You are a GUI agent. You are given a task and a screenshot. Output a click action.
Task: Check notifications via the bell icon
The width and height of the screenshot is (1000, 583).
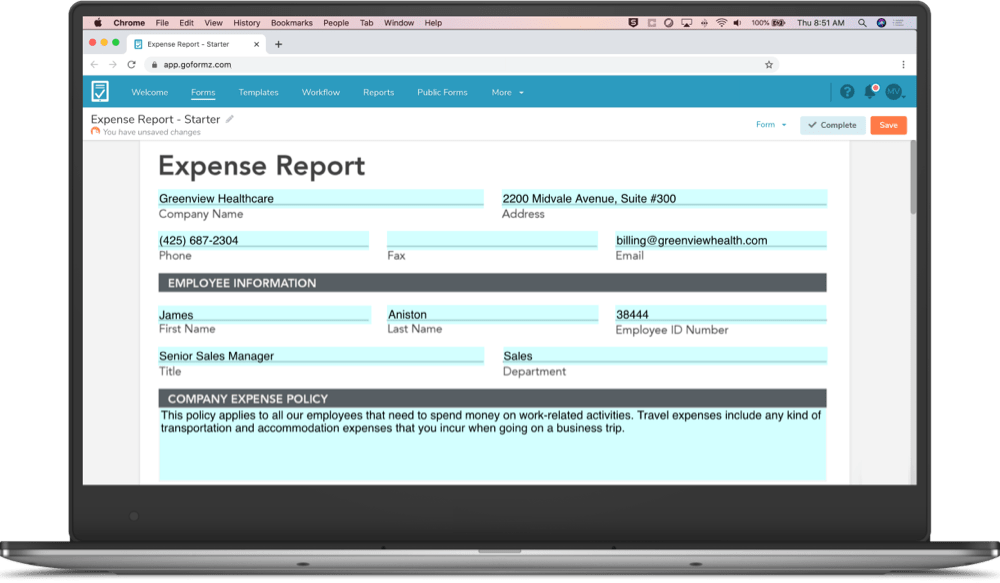click(x=868, y=91)
